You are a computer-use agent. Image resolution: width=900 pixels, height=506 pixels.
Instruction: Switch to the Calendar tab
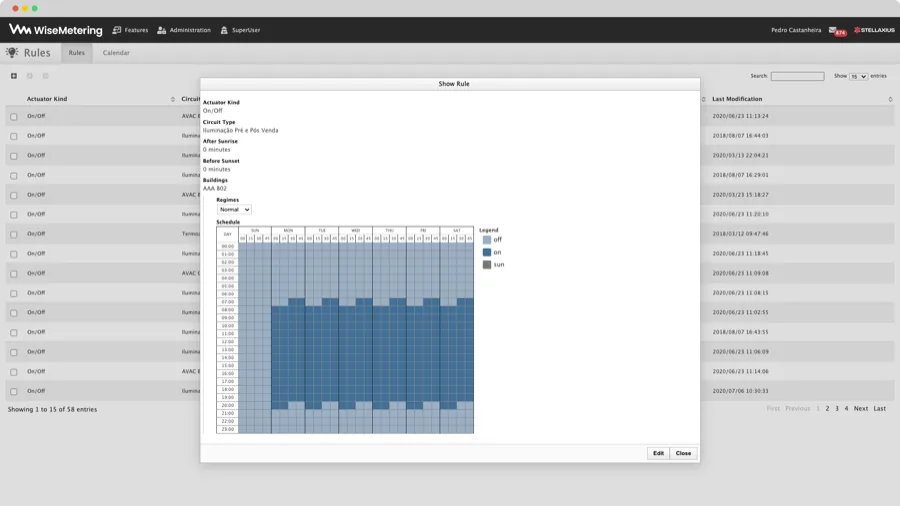(116, 53)
